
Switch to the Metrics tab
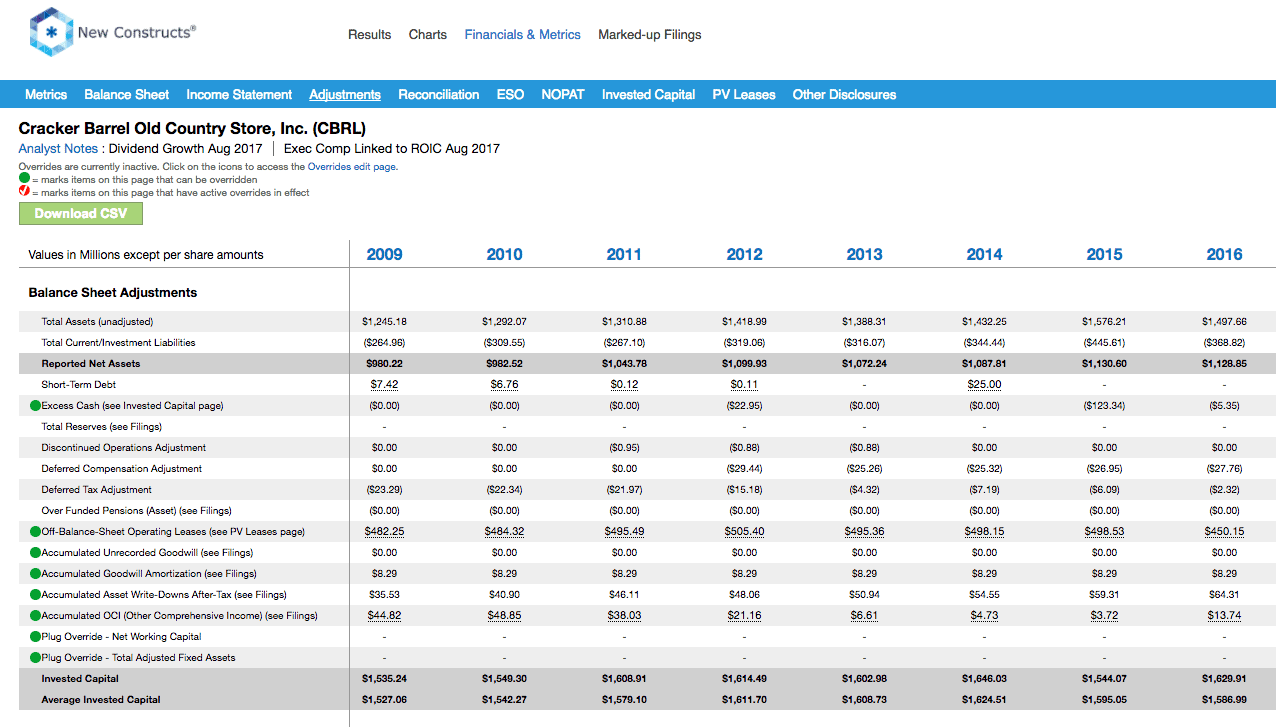coord(46,95)
